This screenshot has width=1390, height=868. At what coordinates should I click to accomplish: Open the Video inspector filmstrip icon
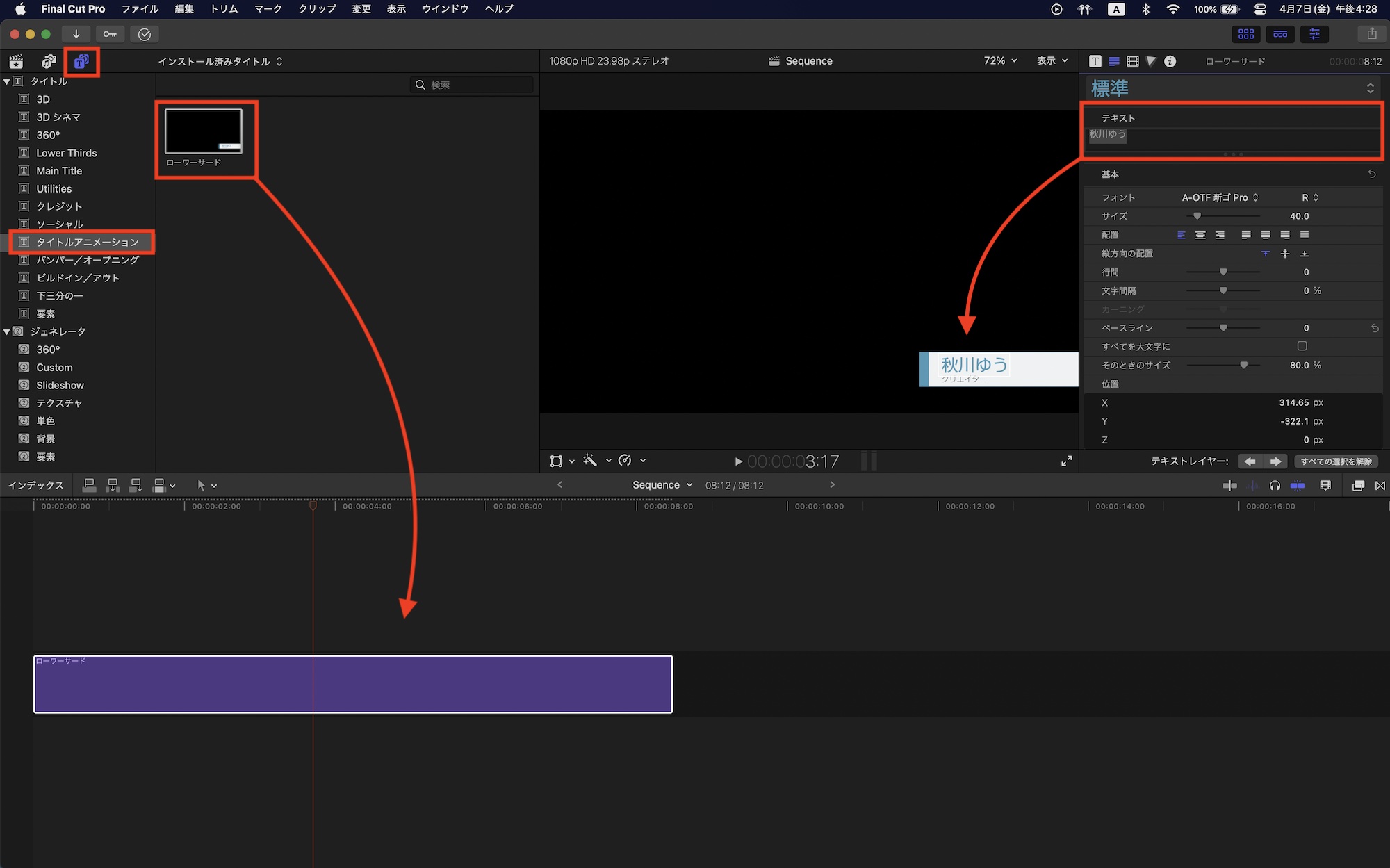tap(1133, 61)
